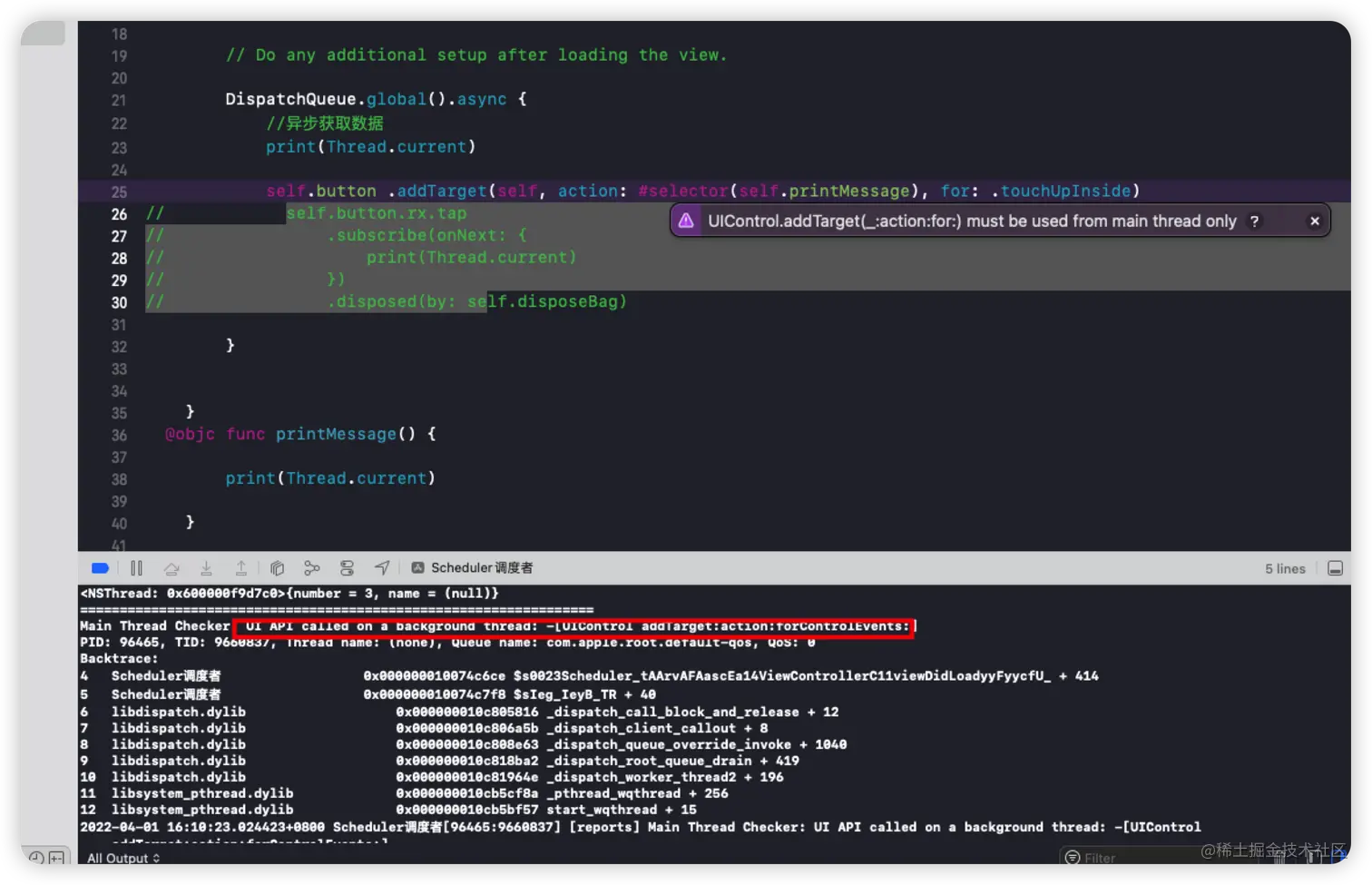Click line number 25 in the gutter
The height and width of the screenshot is (885, 1372).
pyautogui.click(x=119, y=192)
